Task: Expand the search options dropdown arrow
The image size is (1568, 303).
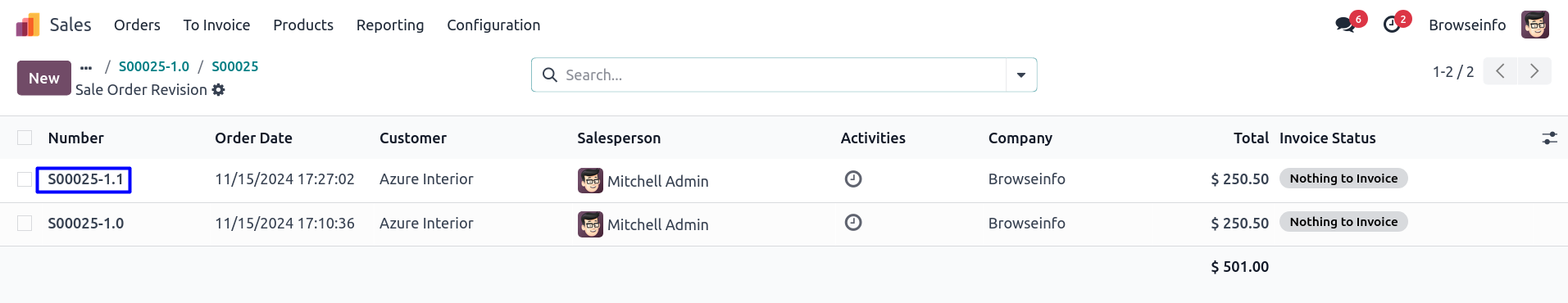Action: point(1021,75)
